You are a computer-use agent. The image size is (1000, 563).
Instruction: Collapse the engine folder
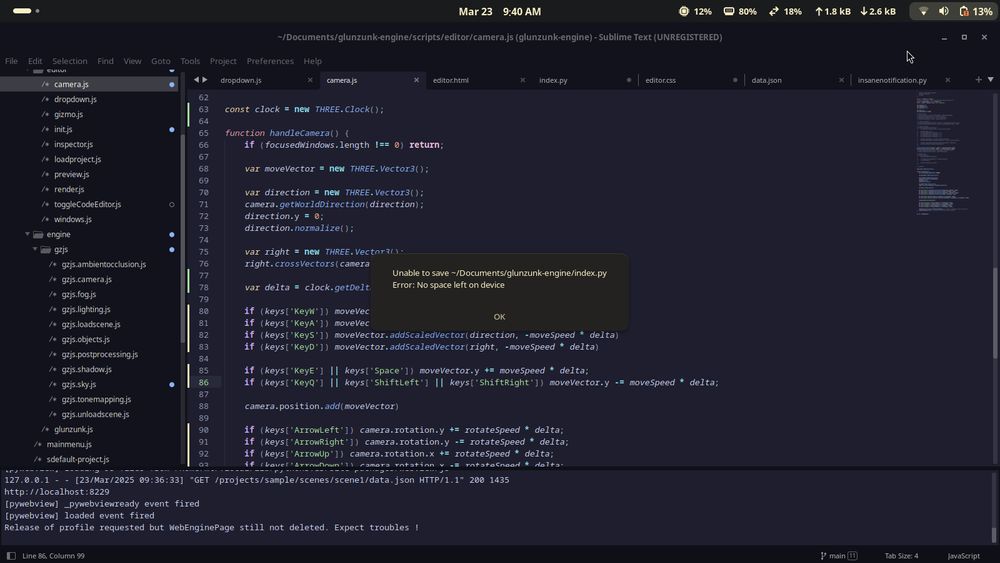pyautogui.click(x=27, y=235)
